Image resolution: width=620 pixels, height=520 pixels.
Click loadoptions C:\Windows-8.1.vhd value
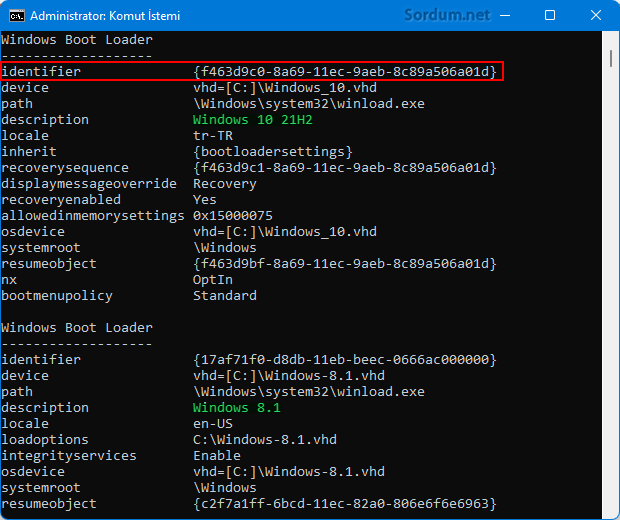coord(265,439)
